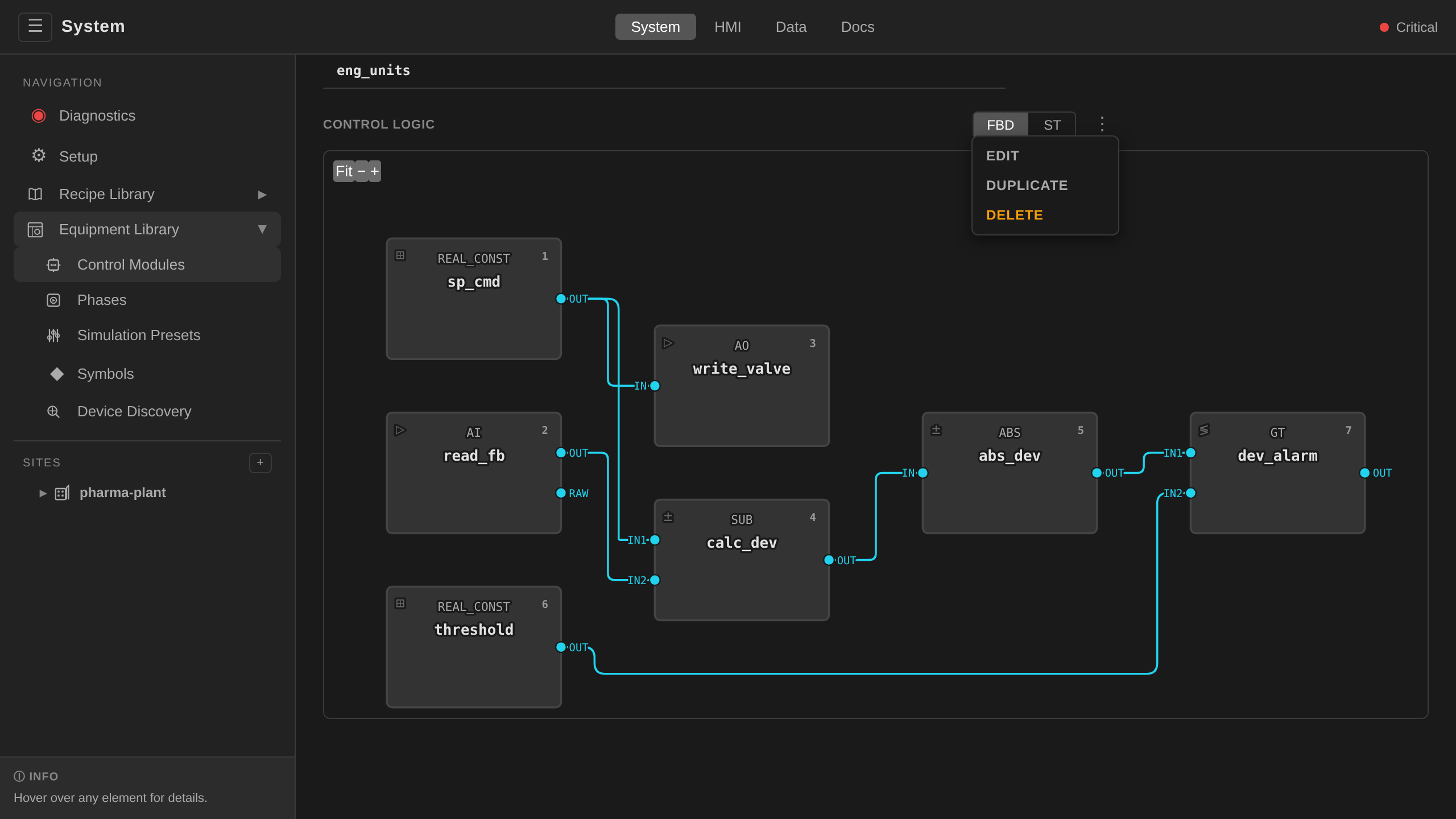Switch control logic view to FBD

(x=1000, y=125)
